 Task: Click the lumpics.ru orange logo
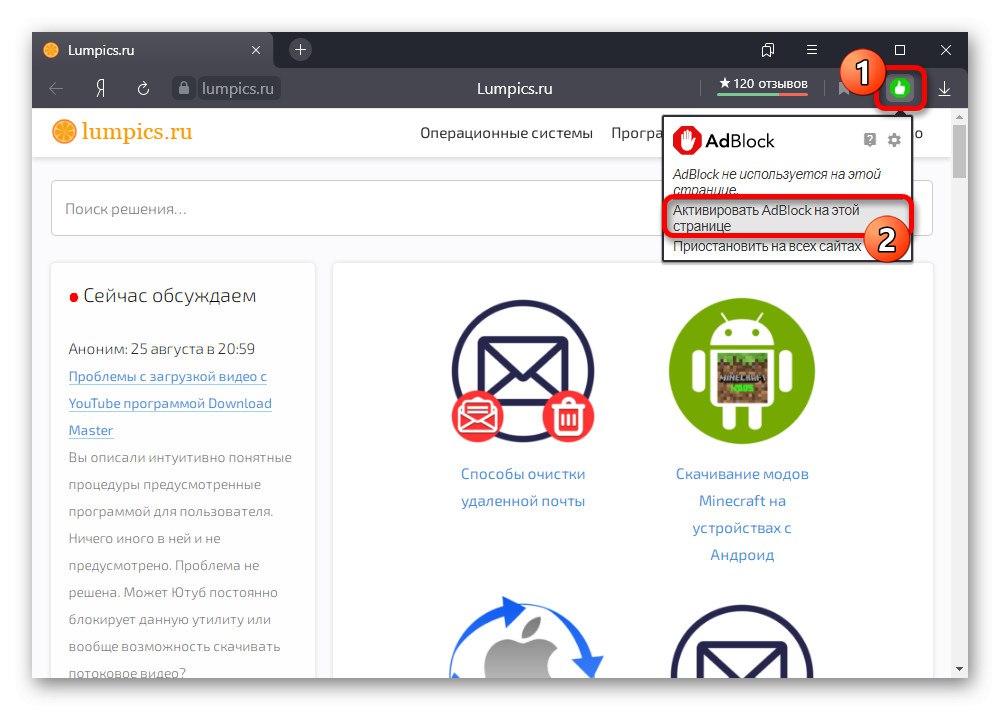tap(122, 131)
